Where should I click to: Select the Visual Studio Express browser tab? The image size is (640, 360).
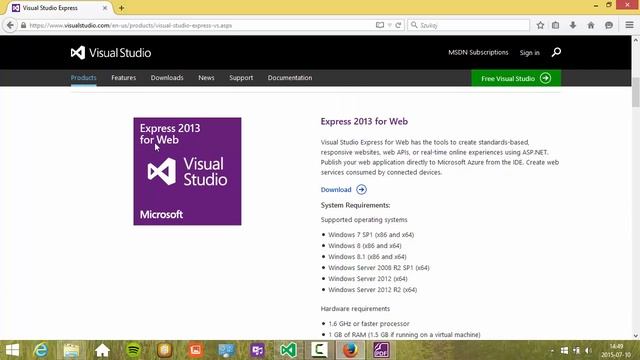(59, 8)
